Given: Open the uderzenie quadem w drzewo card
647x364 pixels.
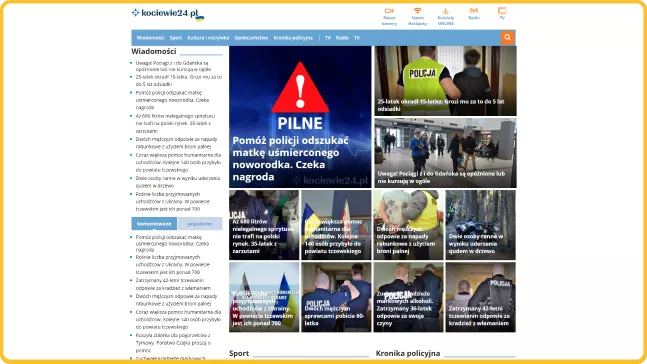Looking at the screenshot, I should coord(480,225).
